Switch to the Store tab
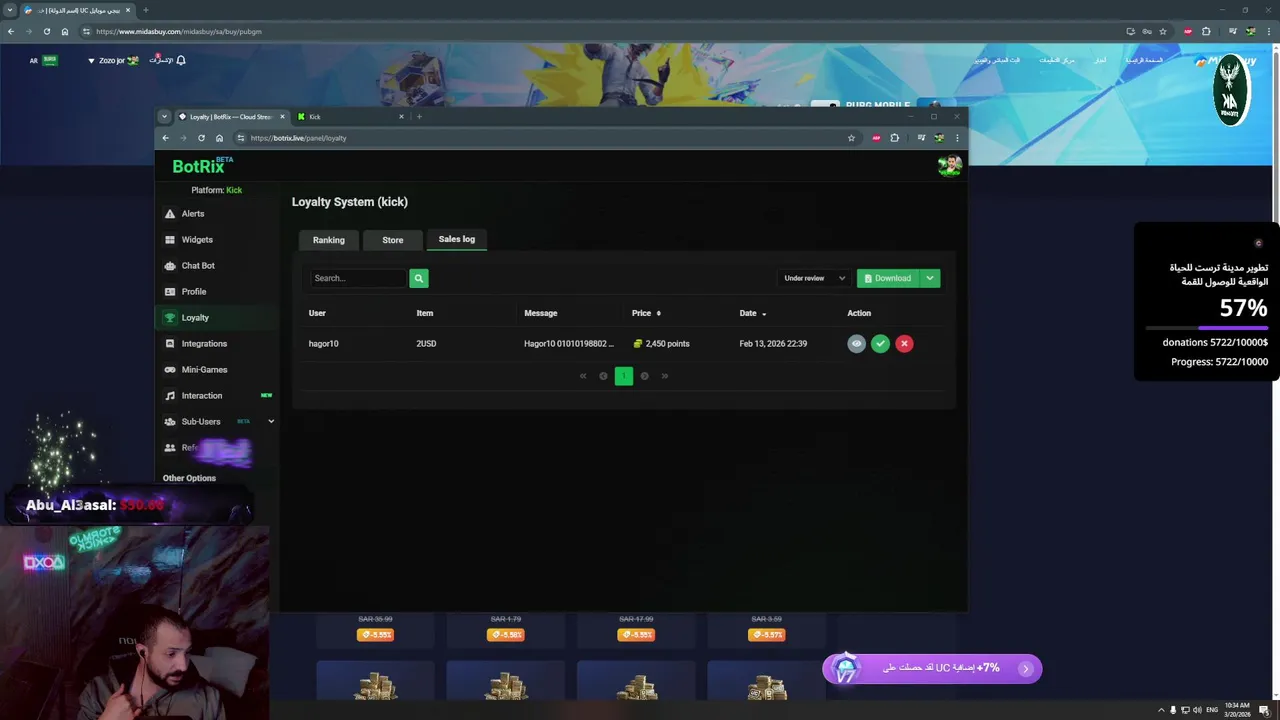 pyautogui.click(x=392, y=240)
